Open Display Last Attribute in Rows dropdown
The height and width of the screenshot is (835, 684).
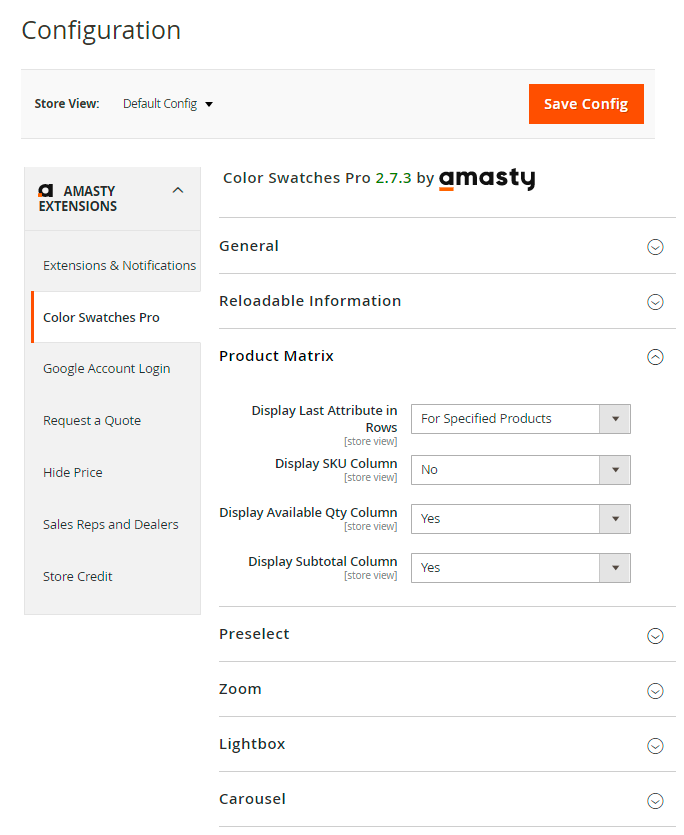[x=520, y=419]
